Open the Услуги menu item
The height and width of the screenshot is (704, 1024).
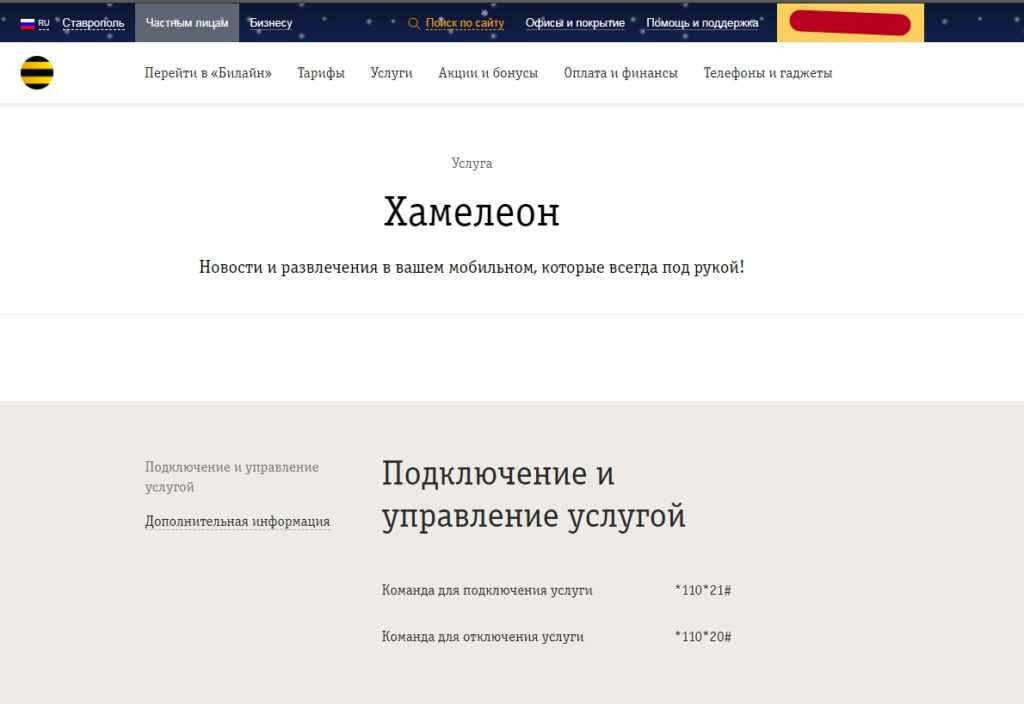point(391,73)
